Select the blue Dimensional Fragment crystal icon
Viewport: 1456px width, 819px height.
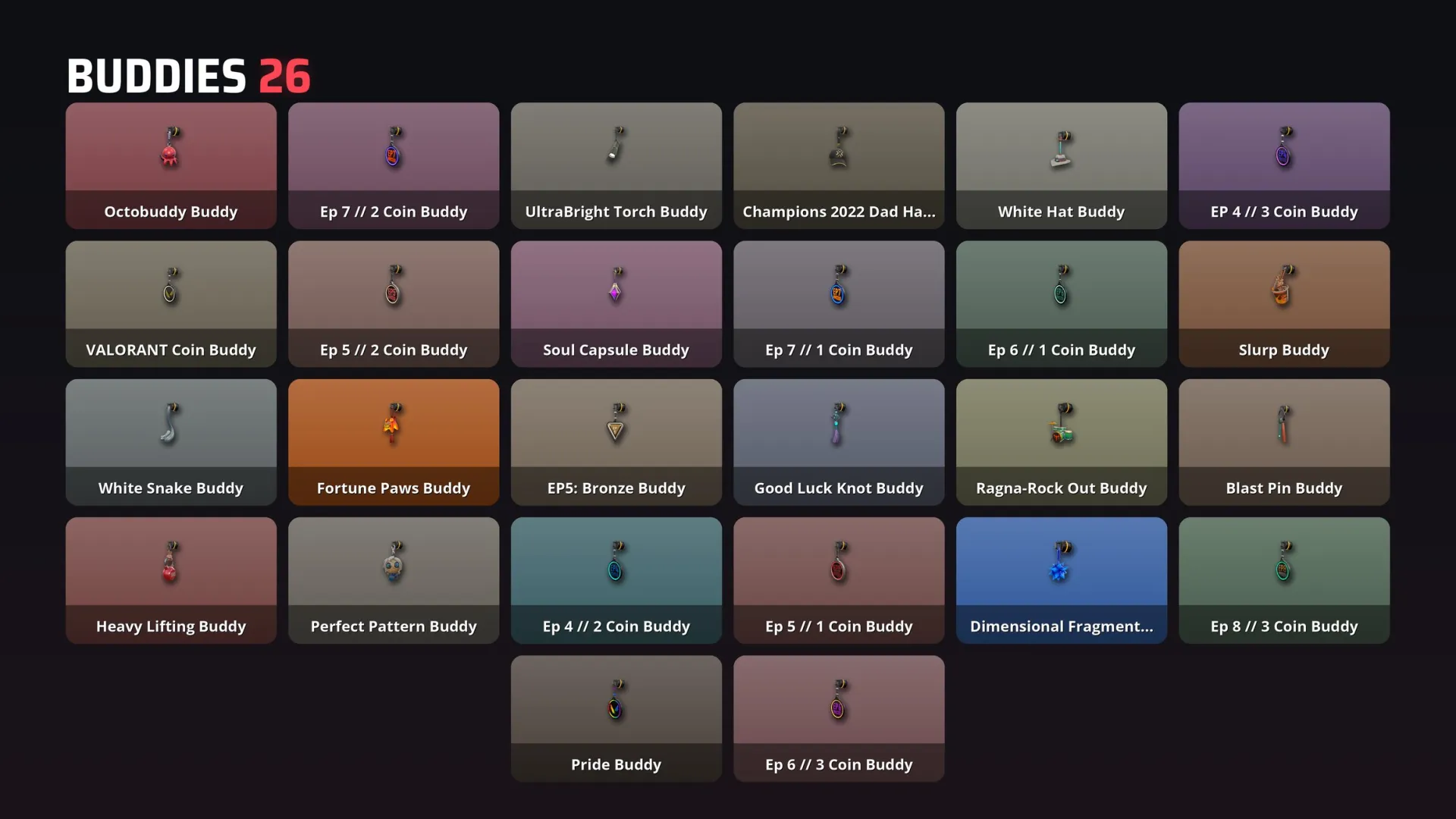pos(1061,562)
